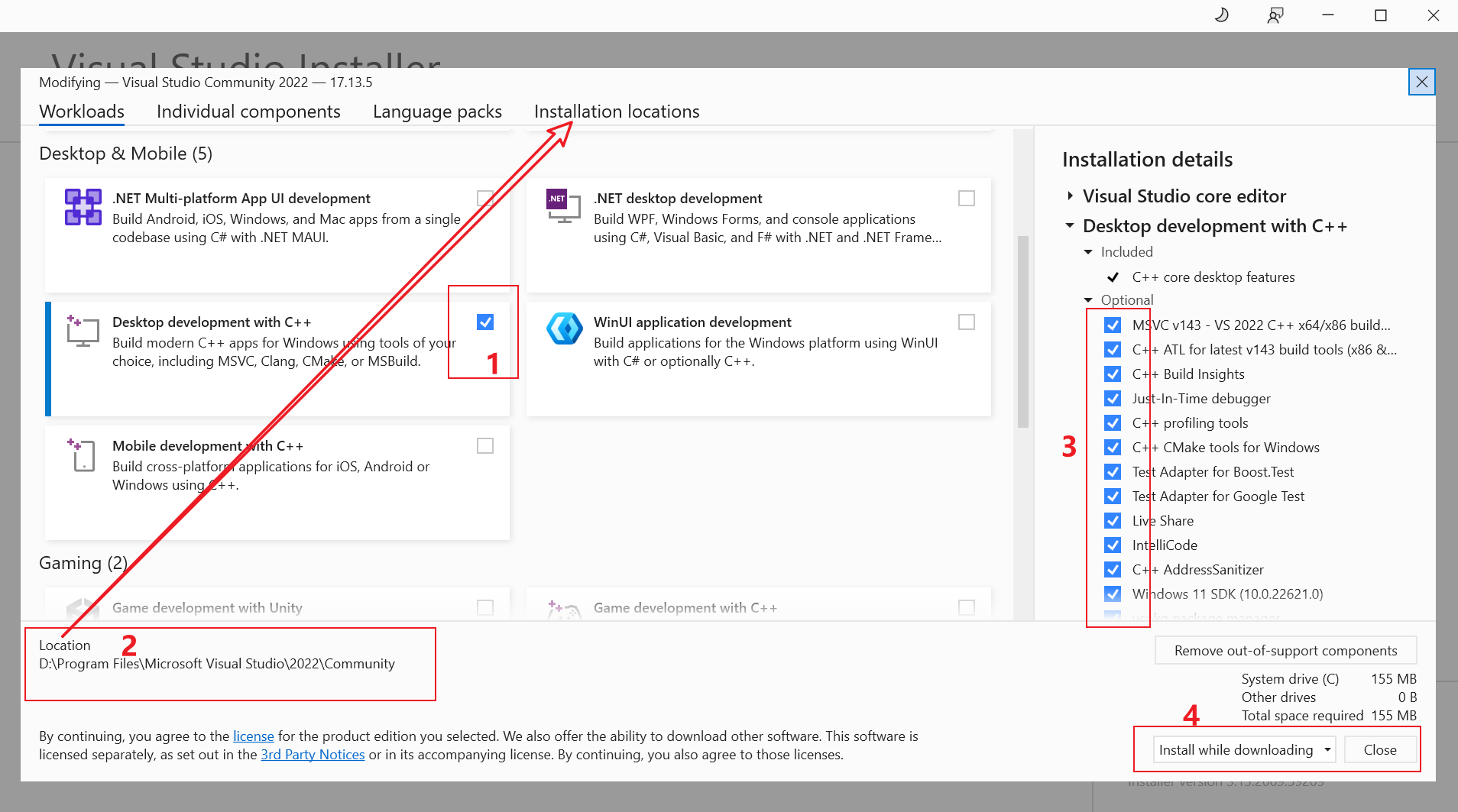Collapse Desktop development with C++ details
This screenshot has width=1458, height=812.
click(x=1070, y=226)
